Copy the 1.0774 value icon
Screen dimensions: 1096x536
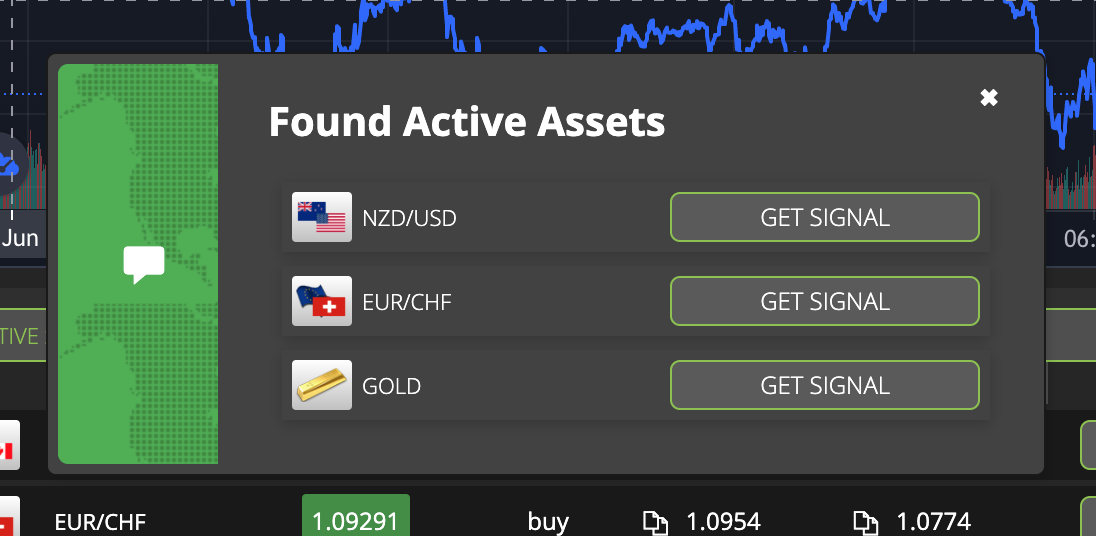[865, 522]
